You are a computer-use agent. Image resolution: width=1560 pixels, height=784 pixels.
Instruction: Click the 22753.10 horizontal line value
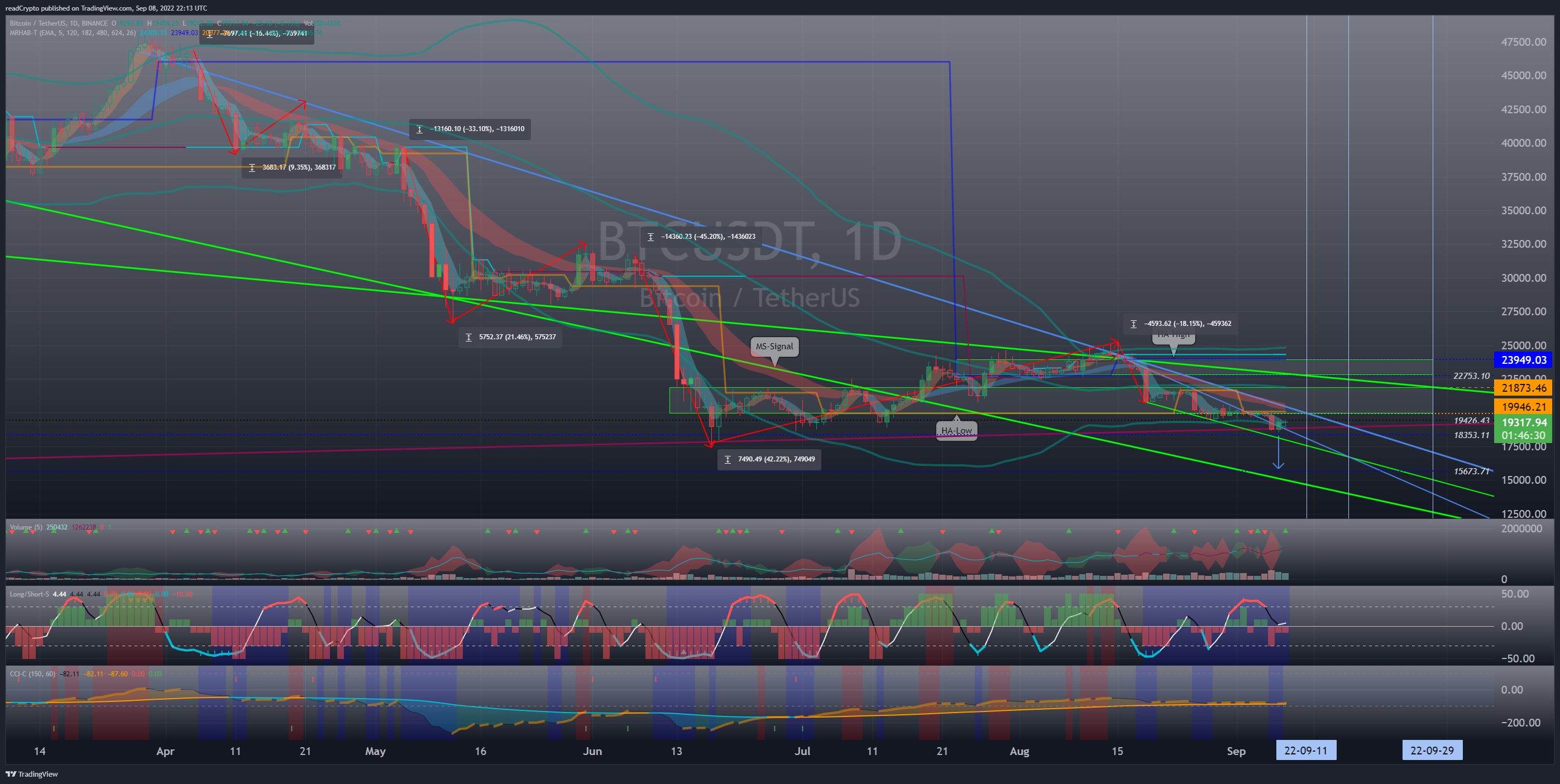point(1471,376)
